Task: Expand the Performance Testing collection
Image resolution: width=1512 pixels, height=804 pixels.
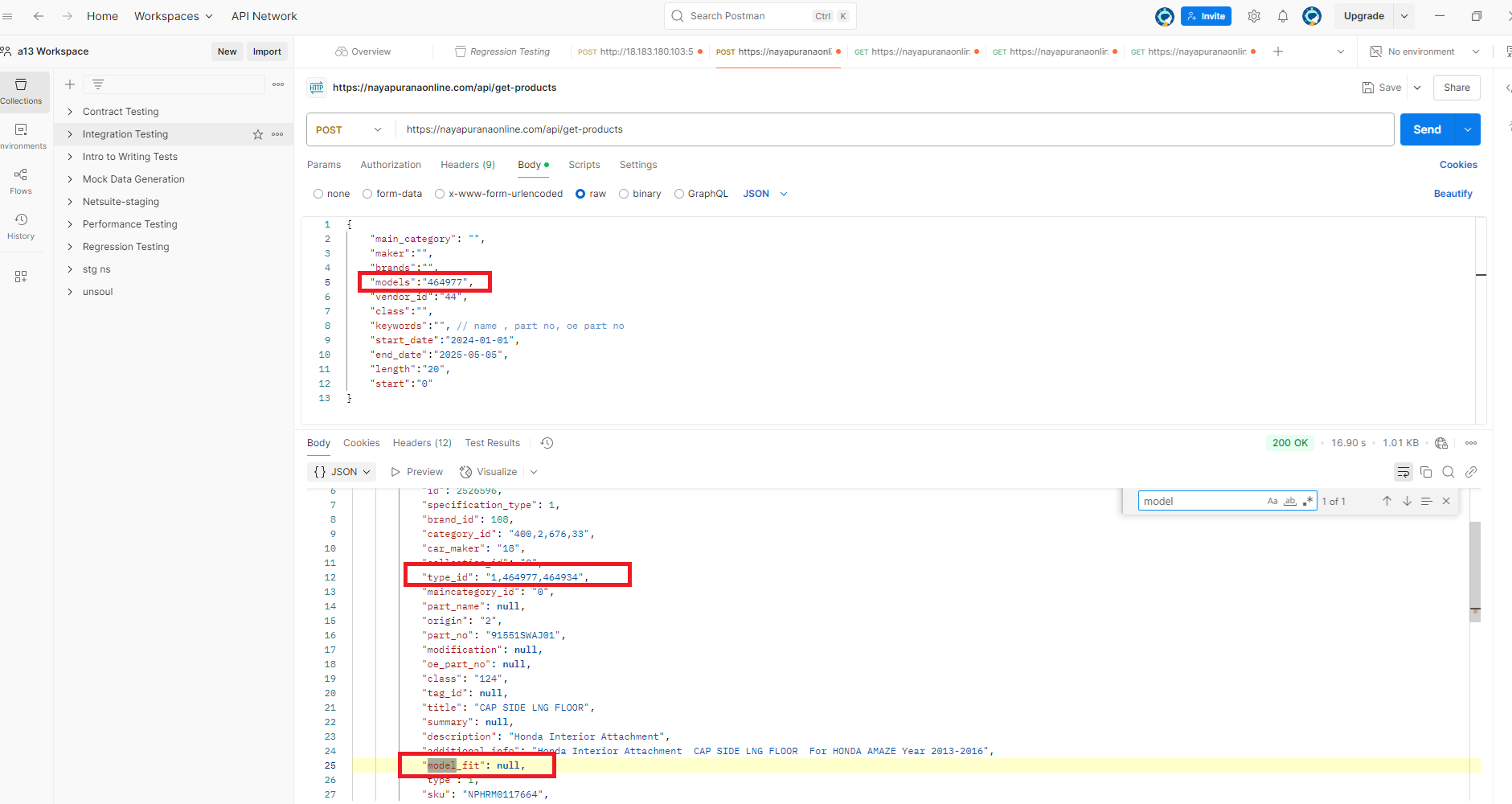Action: coord(70,224)
